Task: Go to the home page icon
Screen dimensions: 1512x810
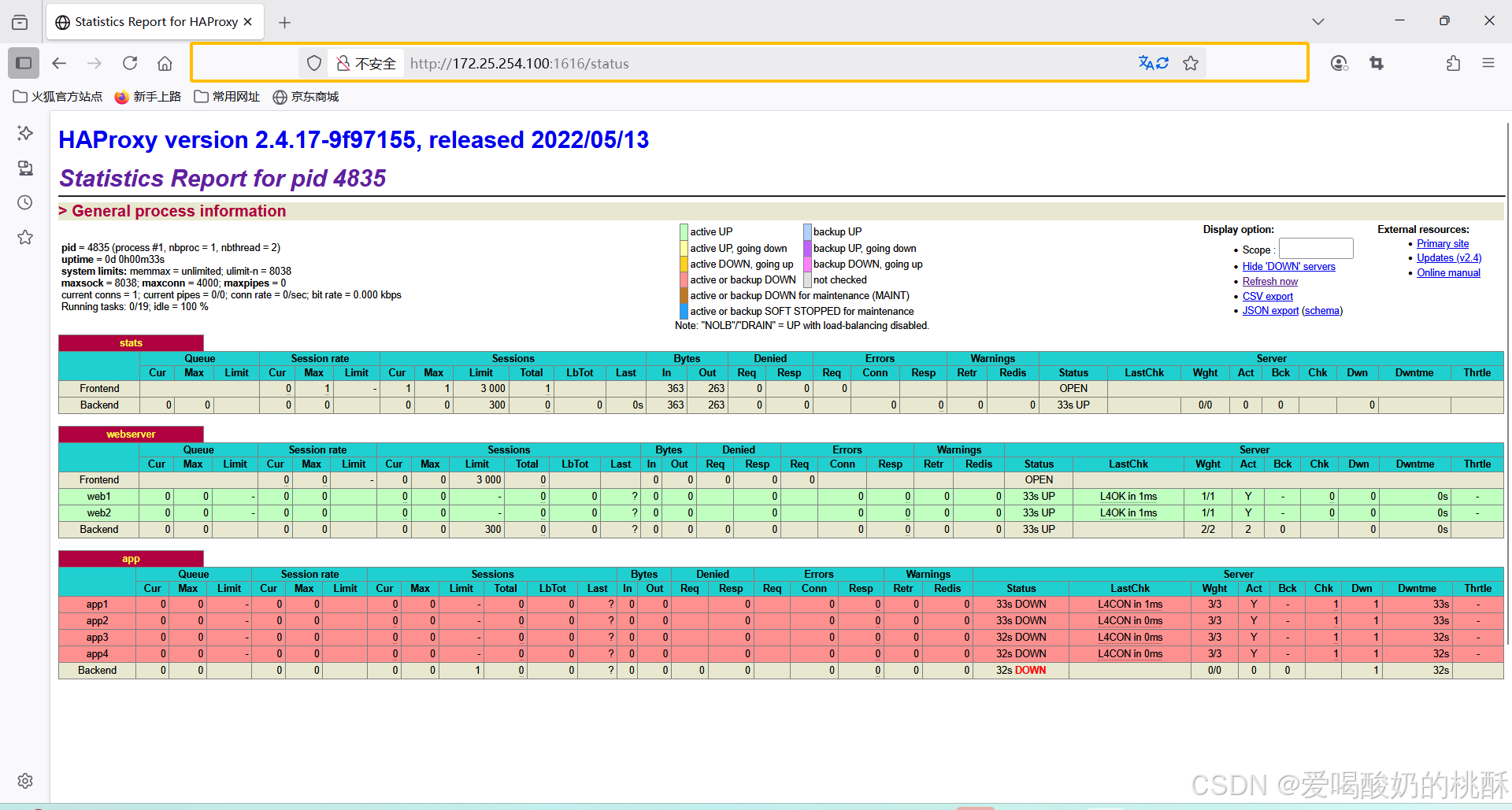Action: point(165,63)
